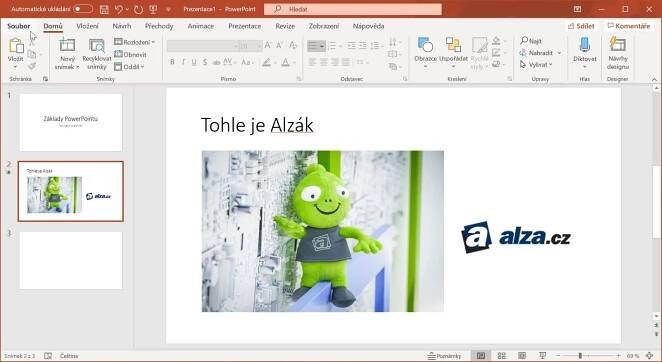Open the Undo history dropdown arrow
662x362 pixels.
tap(127, 9)
